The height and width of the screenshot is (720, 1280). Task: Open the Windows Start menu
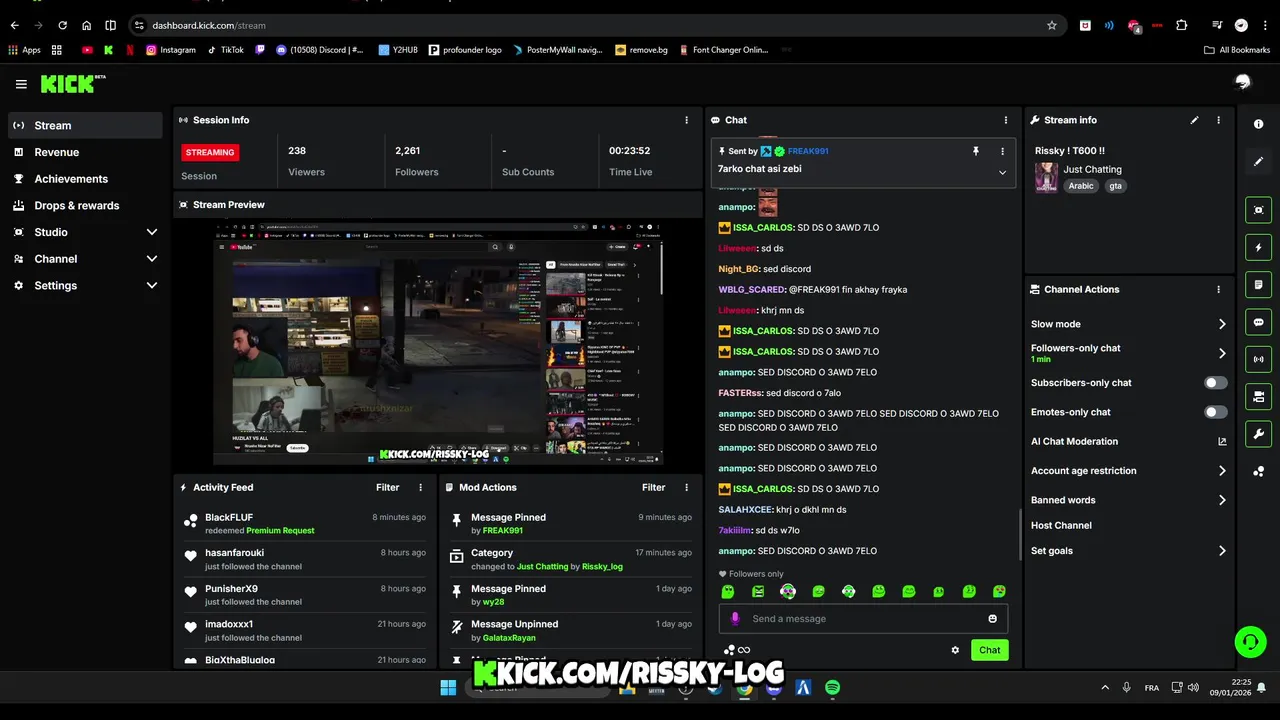point(448,688)
